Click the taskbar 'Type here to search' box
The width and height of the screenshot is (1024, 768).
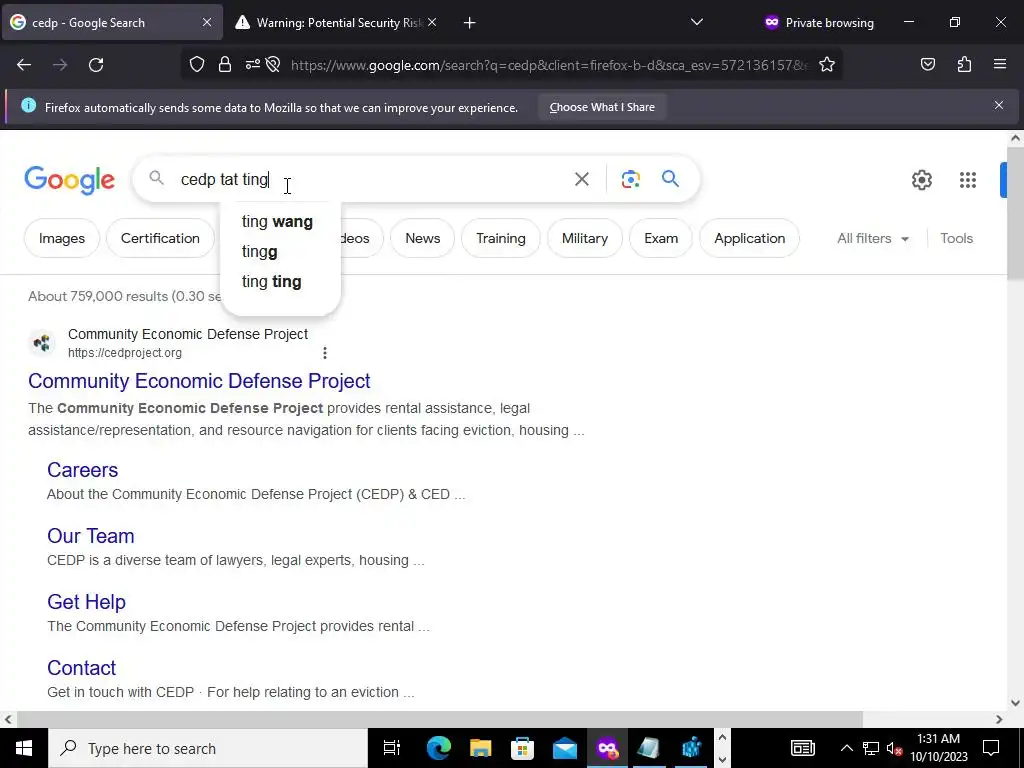(208, 748)
